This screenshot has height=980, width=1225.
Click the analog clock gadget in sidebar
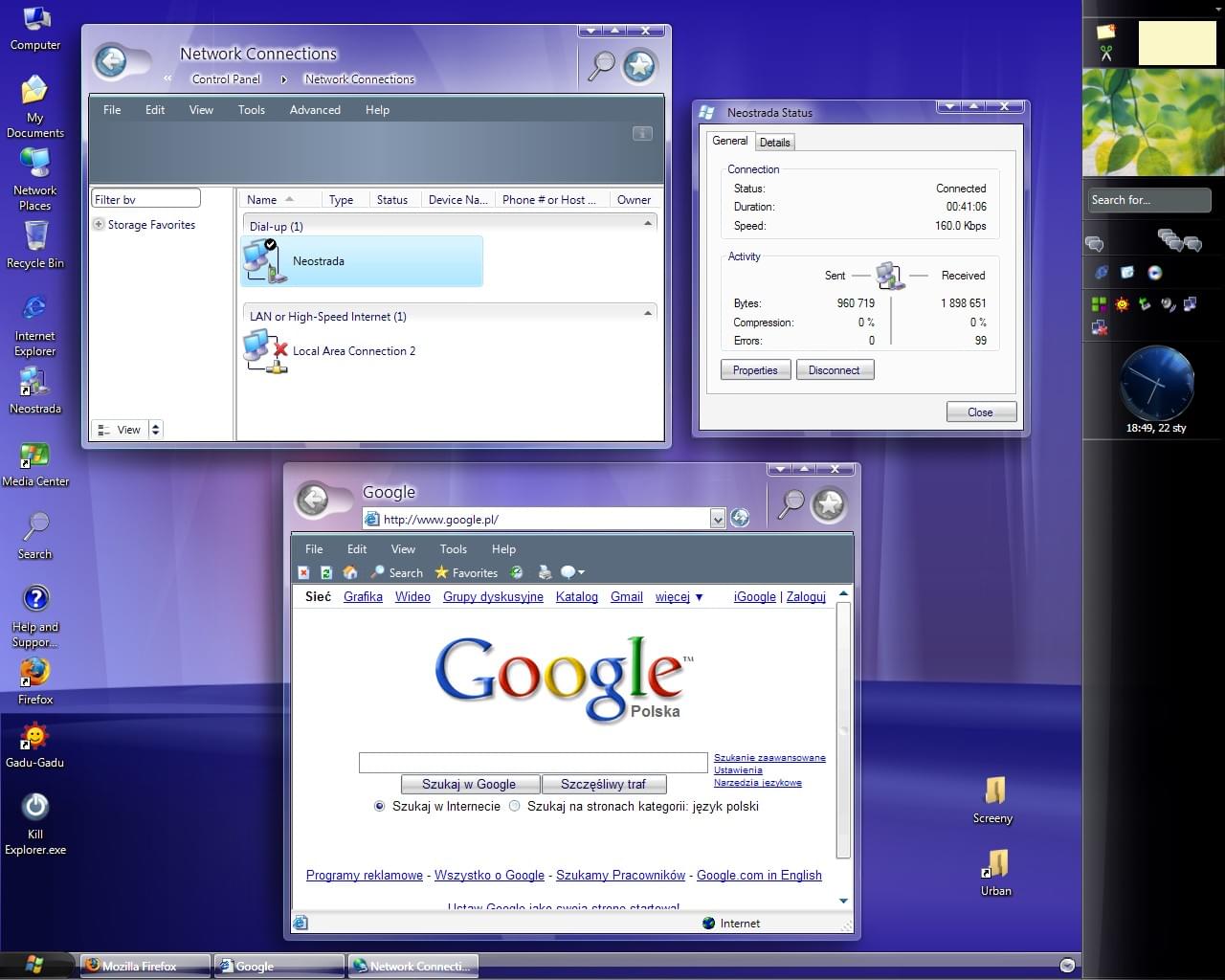coord(1156,381)
